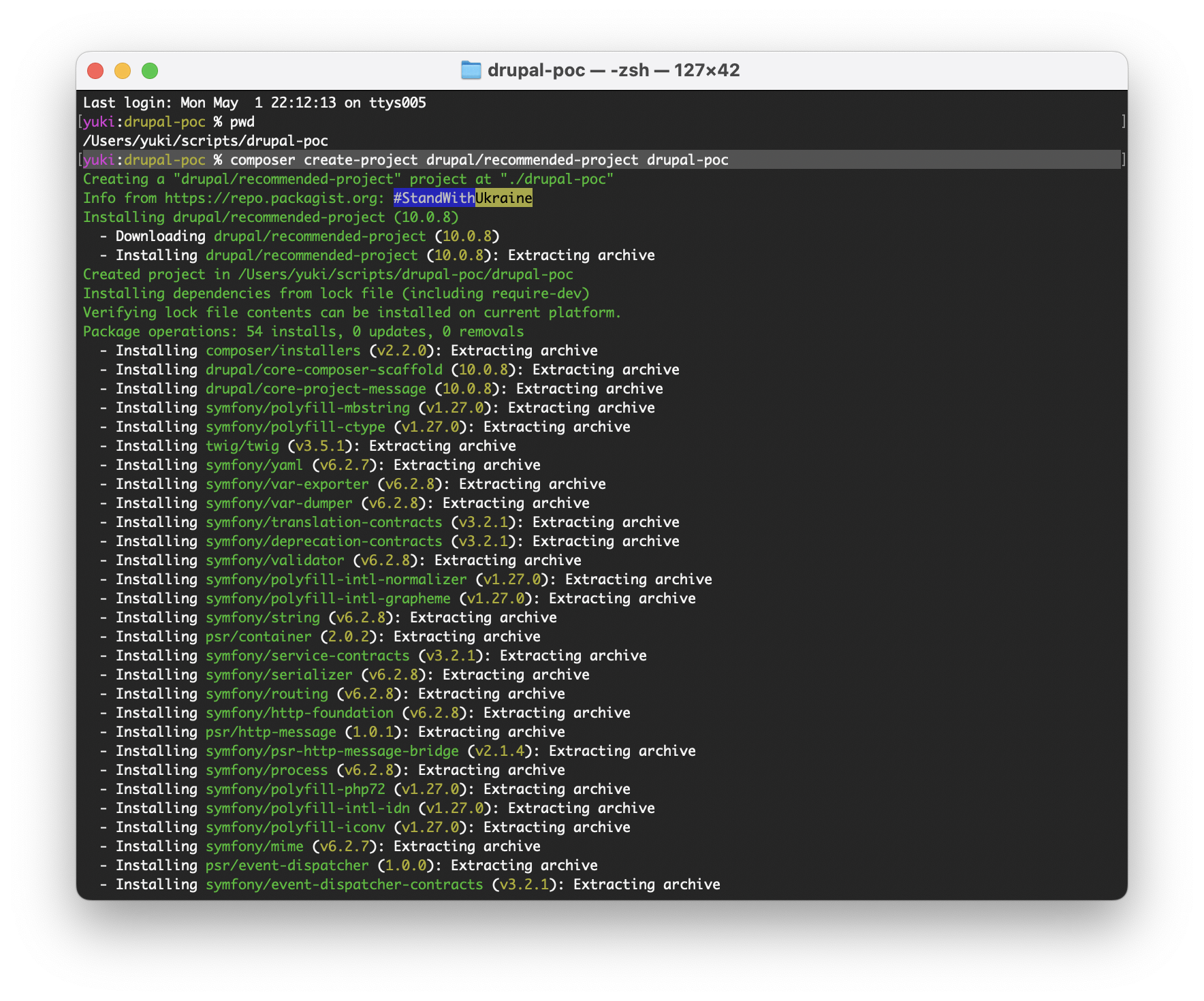
Task: Click the folder icon in title bar
Action: click(x=471, y=70)
